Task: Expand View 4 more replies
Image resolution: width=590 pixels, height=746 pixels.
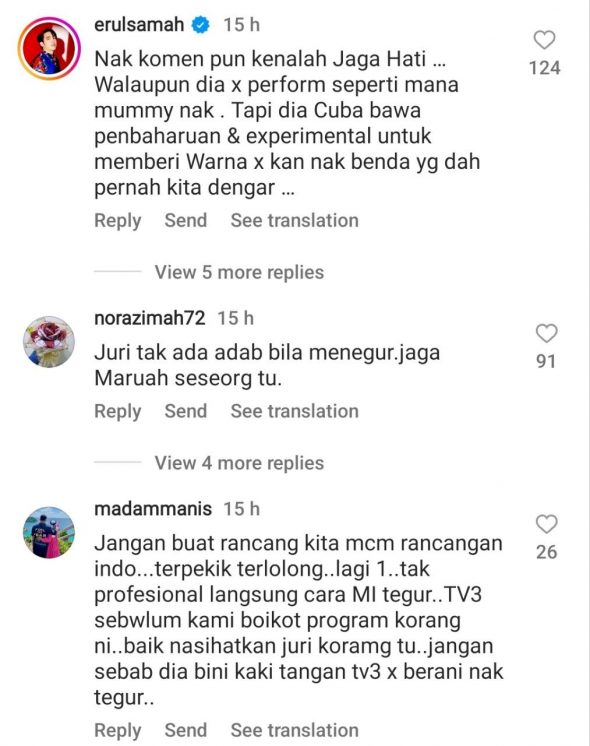Action: pyautogui.click(x=239, y=463)
